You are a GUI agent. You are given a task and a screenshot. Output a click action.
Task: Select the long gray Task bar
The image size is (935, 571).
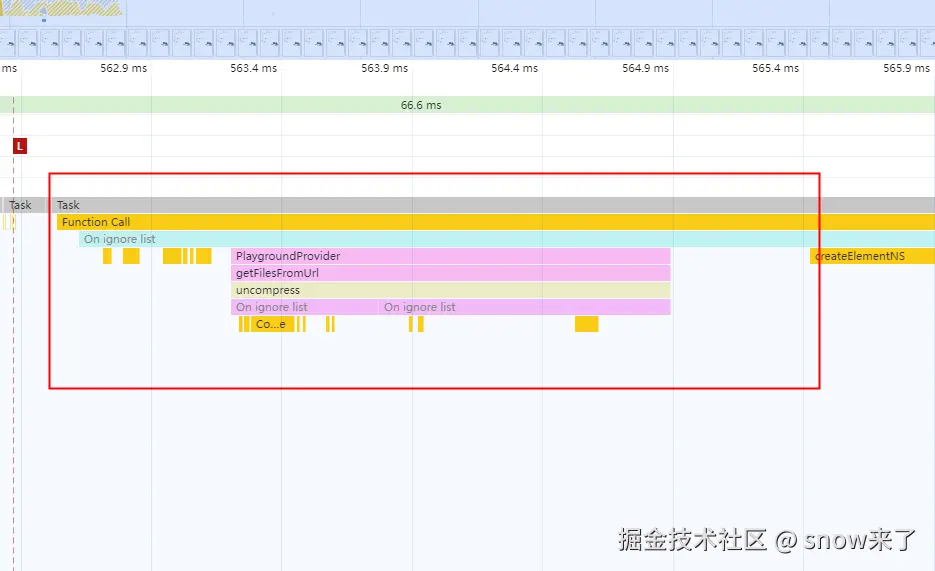coord(493,205)
